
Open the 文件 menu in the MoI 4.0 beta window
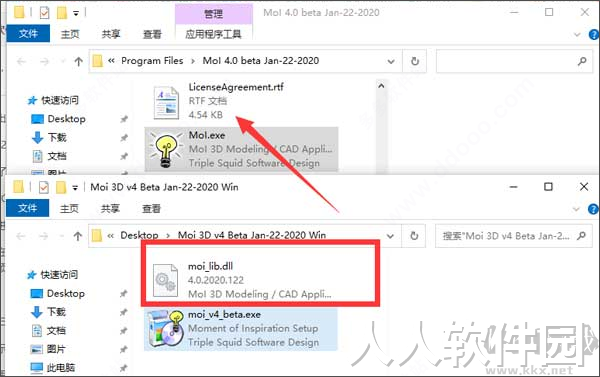pyautogui.click(x=28, y=34)
